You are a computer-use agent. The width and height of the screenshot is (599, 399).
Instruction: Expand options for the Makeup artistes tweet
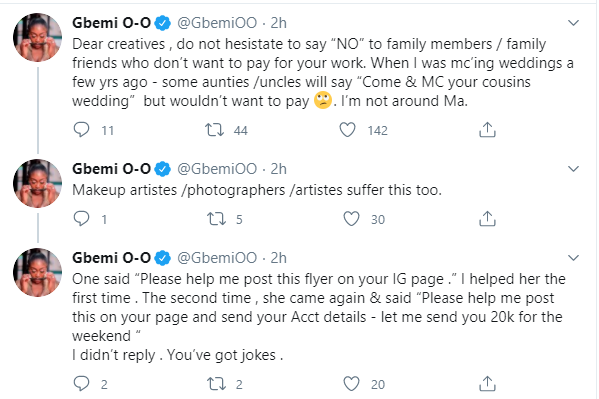click(573, 169)
